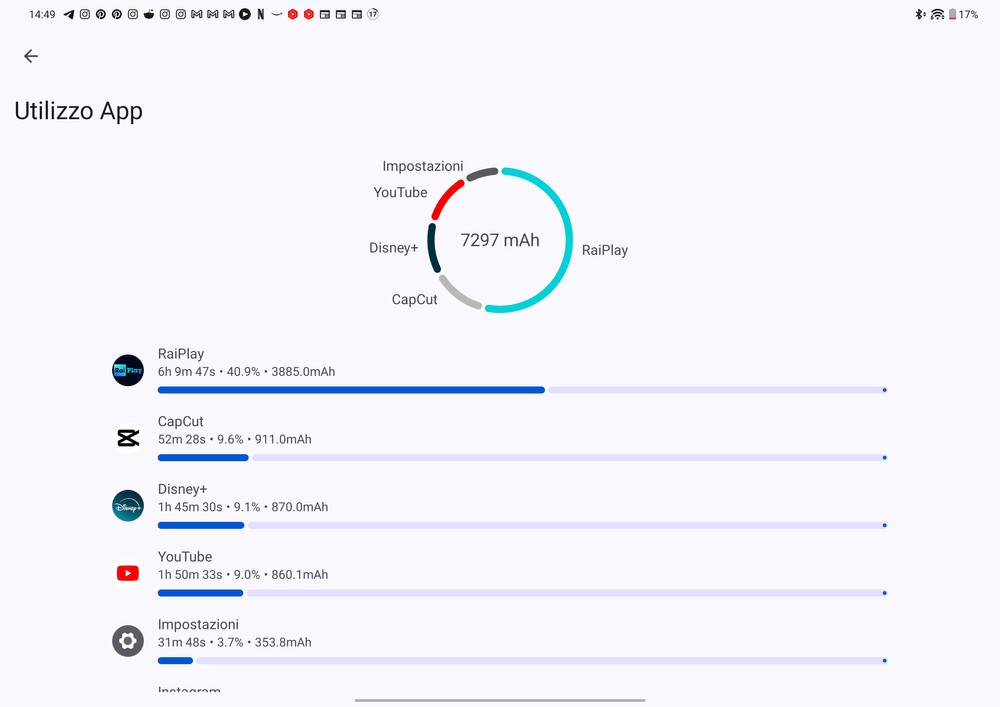This screenshot has height=707, width=1000.
Task: Select the dark gray Impostazioni chart segment
Action: [482, 173]
